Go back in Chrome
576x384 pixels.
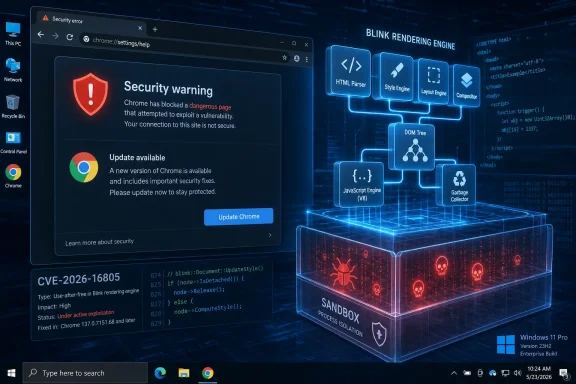41,35
